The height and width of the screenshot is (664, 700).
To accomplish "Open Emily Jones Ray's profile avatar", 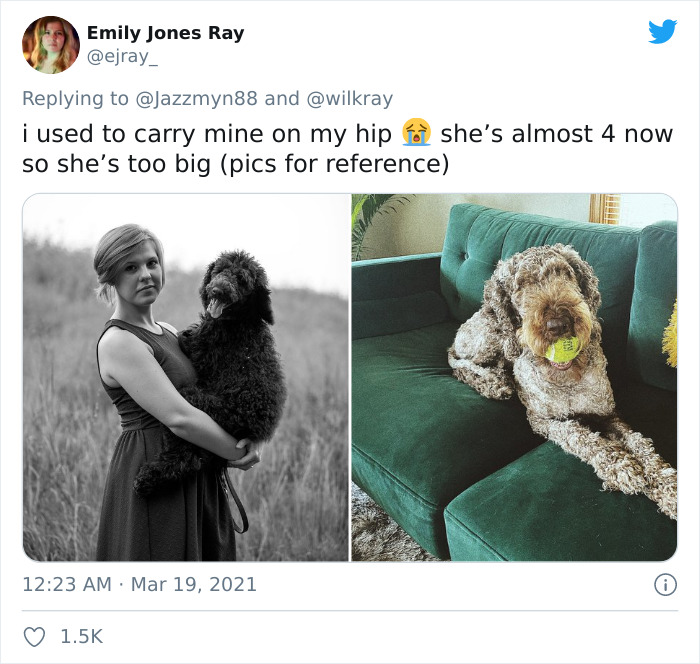I will 51,45.
